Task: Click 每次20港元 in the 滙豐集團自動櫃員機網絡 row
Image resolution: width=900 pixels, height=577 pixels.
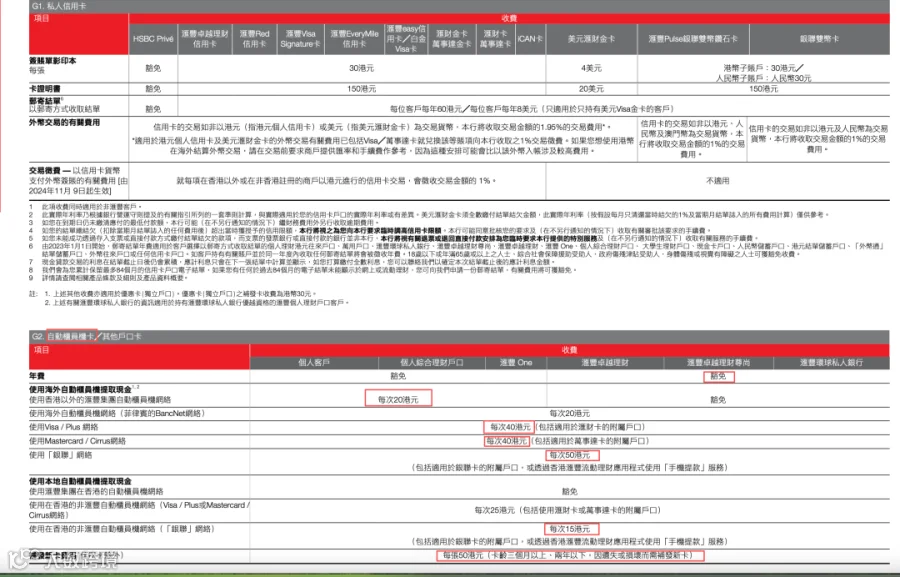Action: point(398,400)
